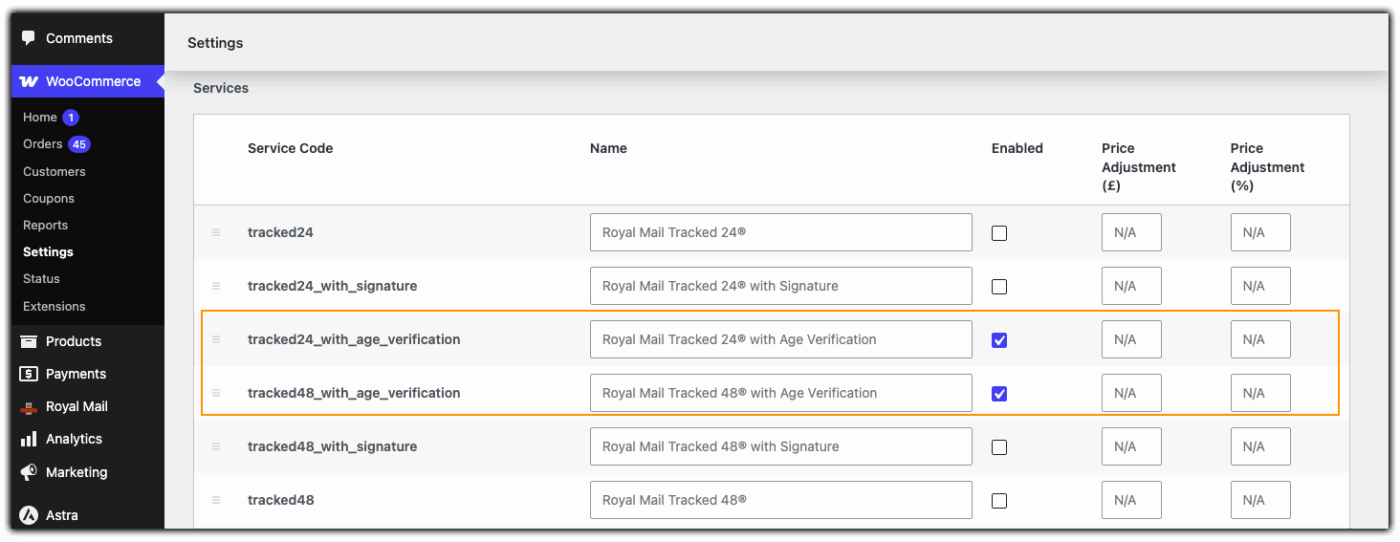
Task: Edit the Royal Mail Tracked 24® name field
Action: (781, 232)
